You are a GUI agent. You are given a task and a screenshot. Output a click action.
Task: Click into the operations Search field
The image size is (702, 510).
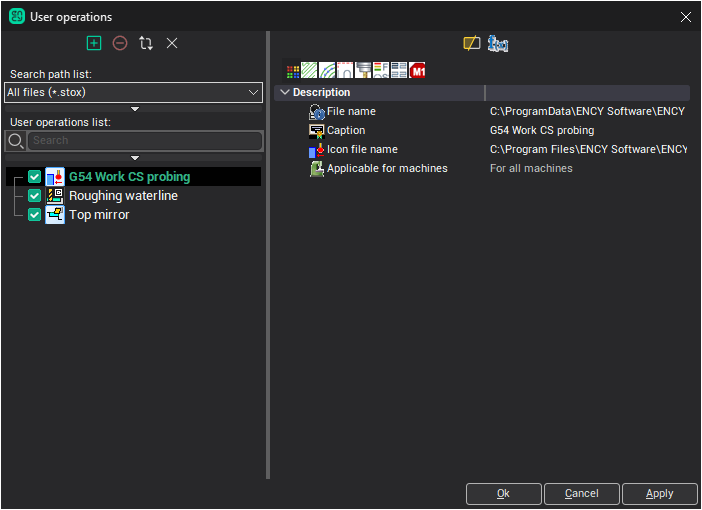[x=145, y=141]
